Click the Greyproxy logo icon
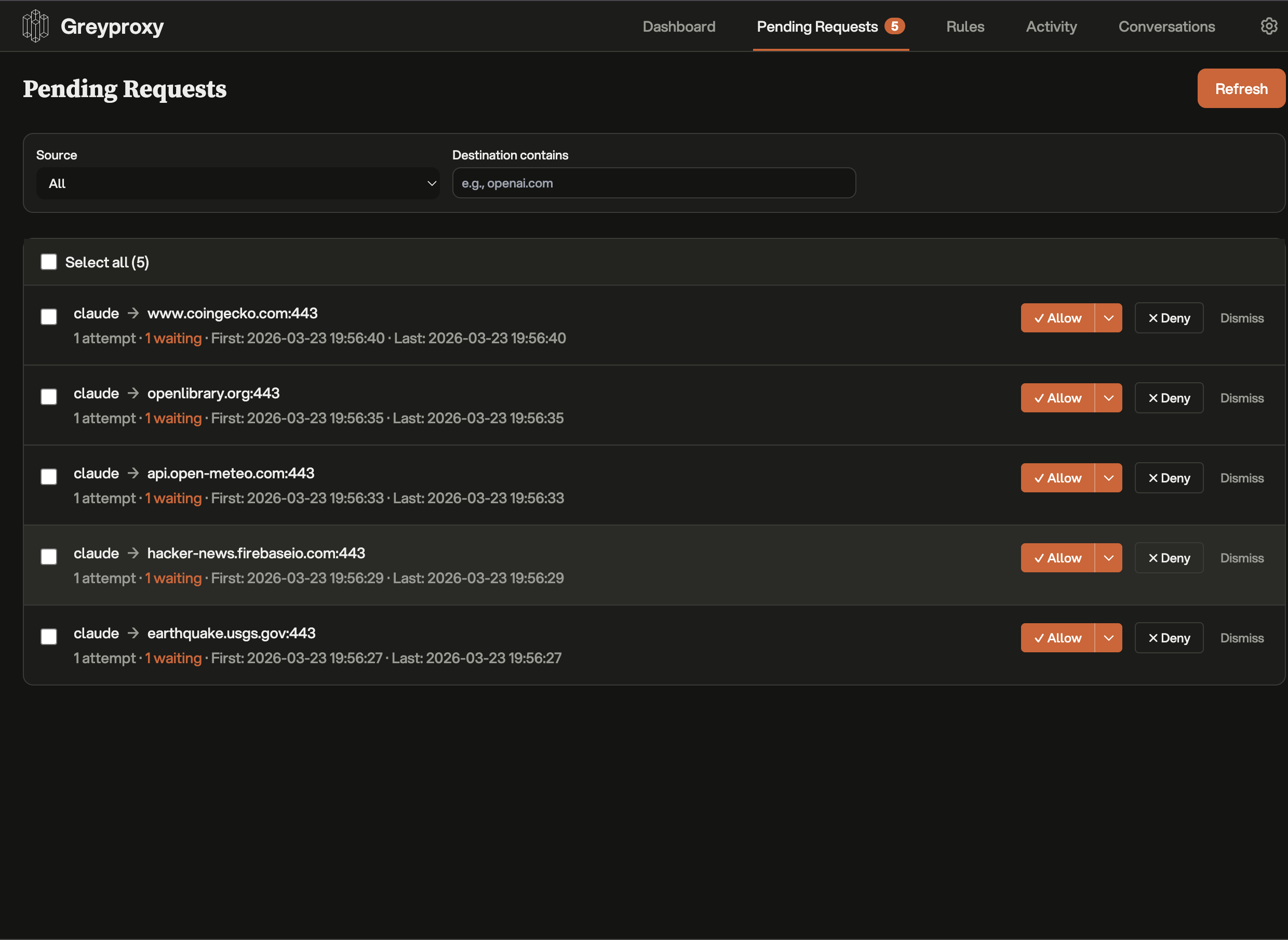This screenshot has height=940, width=1288. tap(35, 26)
